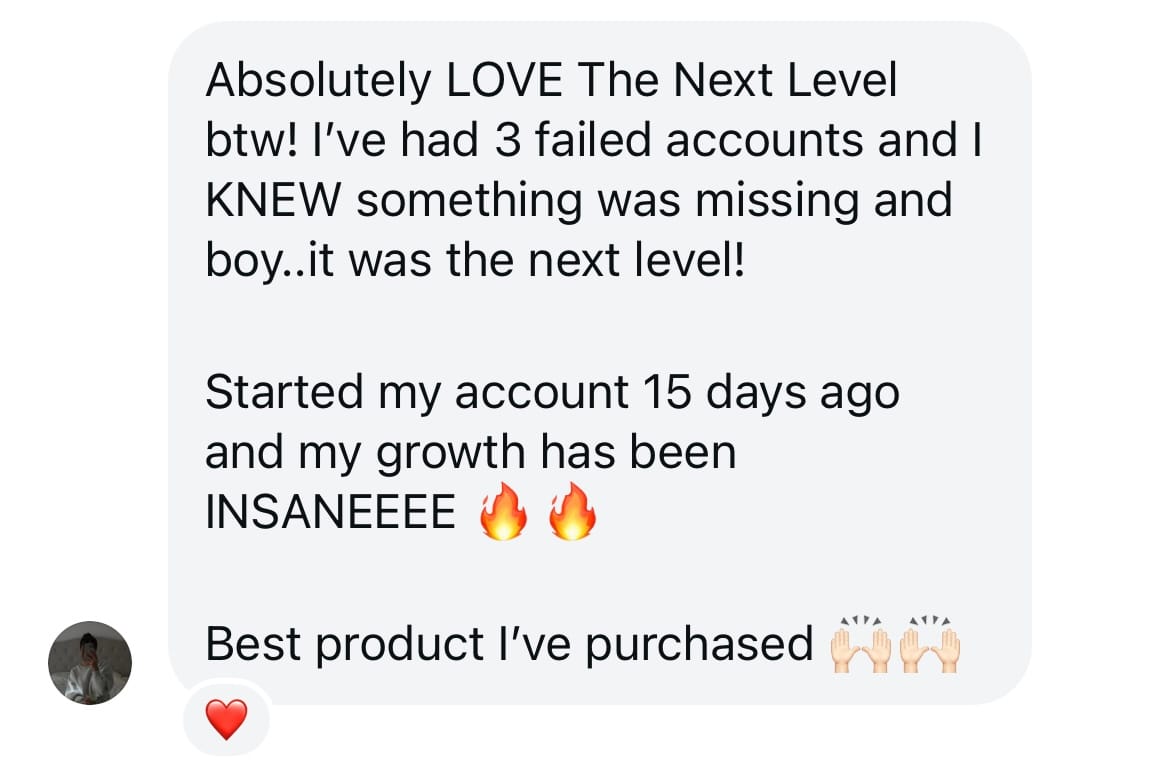Click the red heart reaction
This screenshot has height=771, width=1170.
226,719
